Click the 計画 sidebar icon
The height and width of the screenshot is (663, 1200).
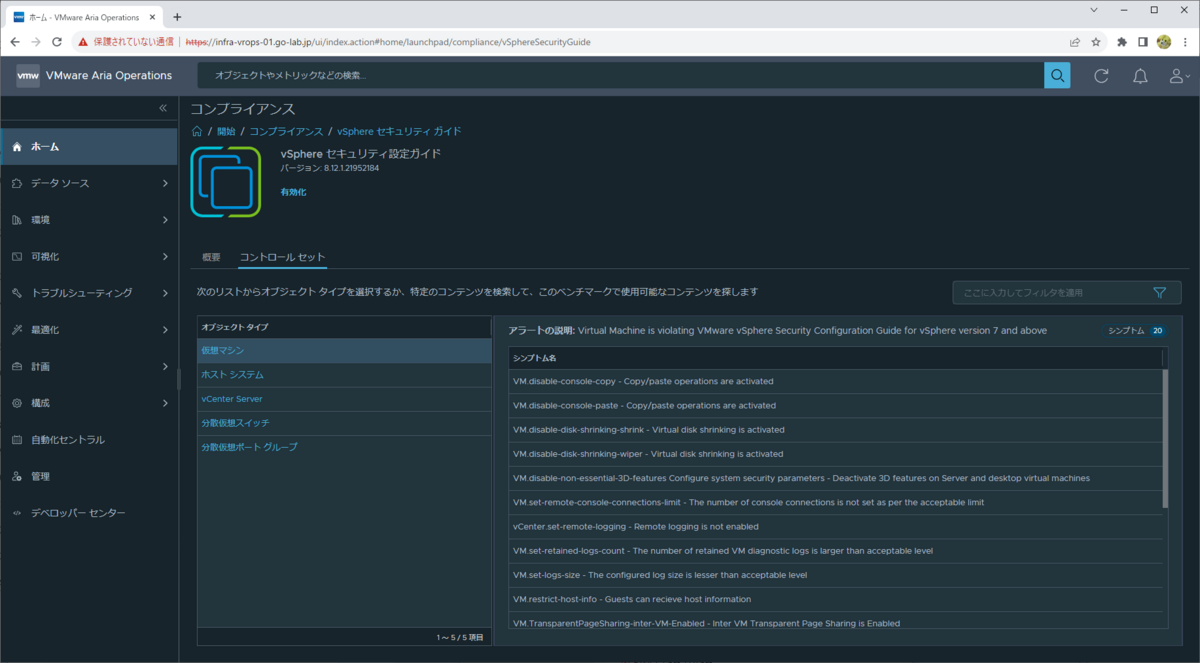click(16, 366)
